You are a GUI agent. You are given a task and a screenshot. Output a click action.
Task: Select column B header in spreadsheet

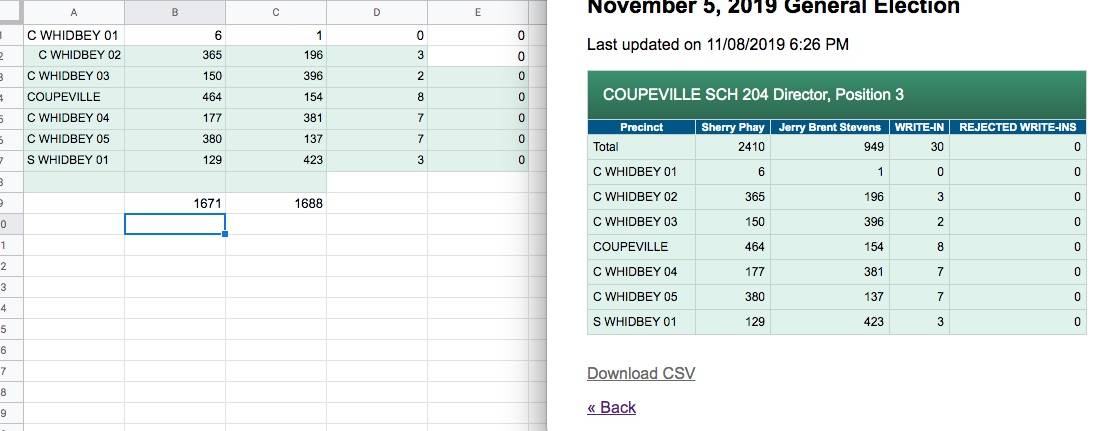pyautogui.click(x=175, y=12)
